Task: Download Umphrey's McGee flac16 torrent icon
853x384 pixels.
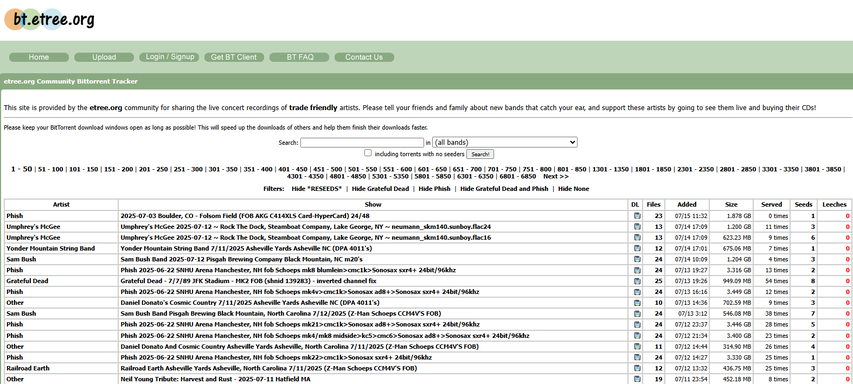Action: (x=637, y=238)
